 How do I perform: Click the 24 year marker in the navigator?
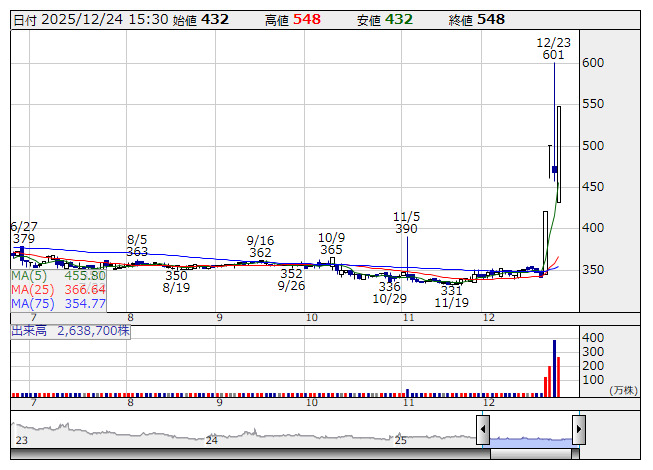[211, 440]
